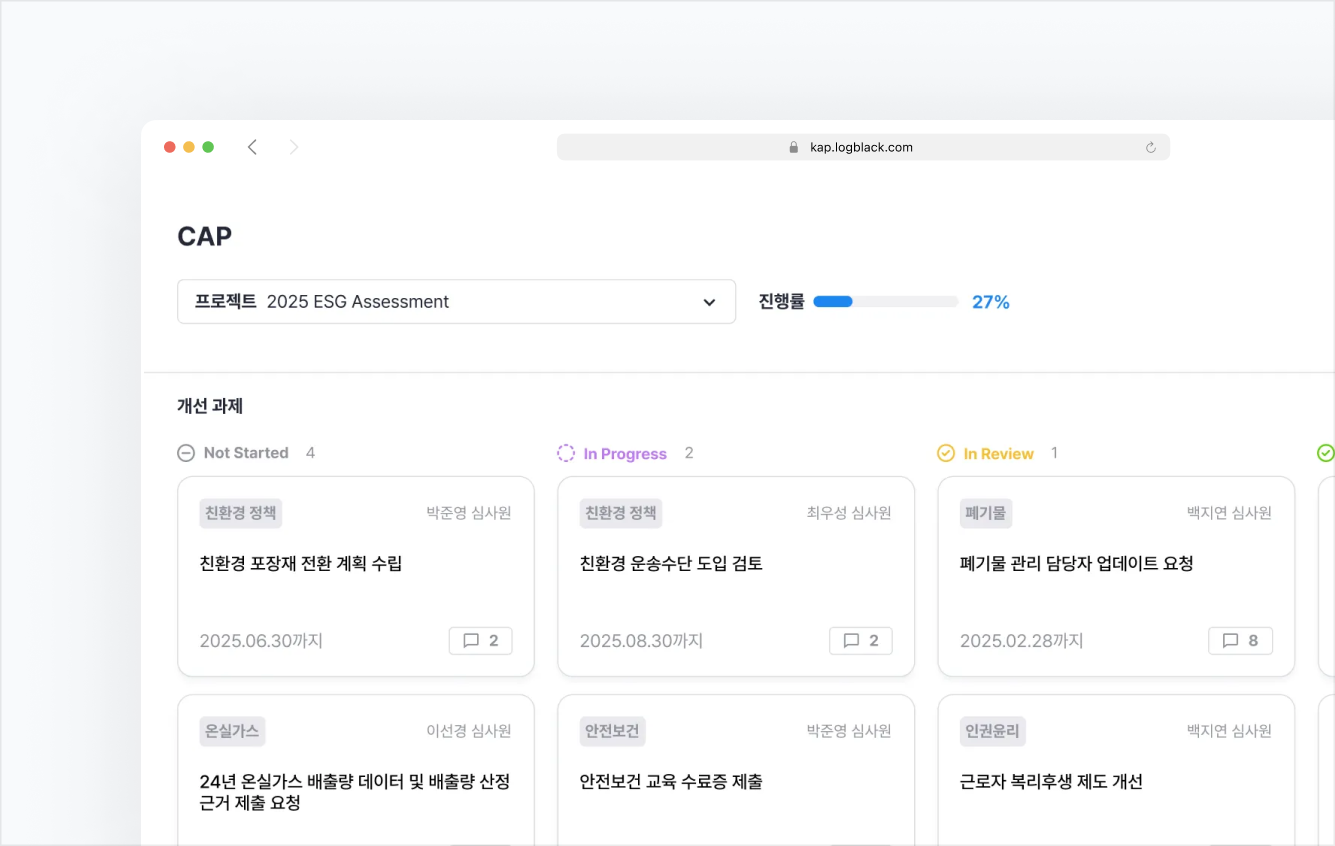Click the 온실가스 tag on the emissions card

click(x=232, y=731)
